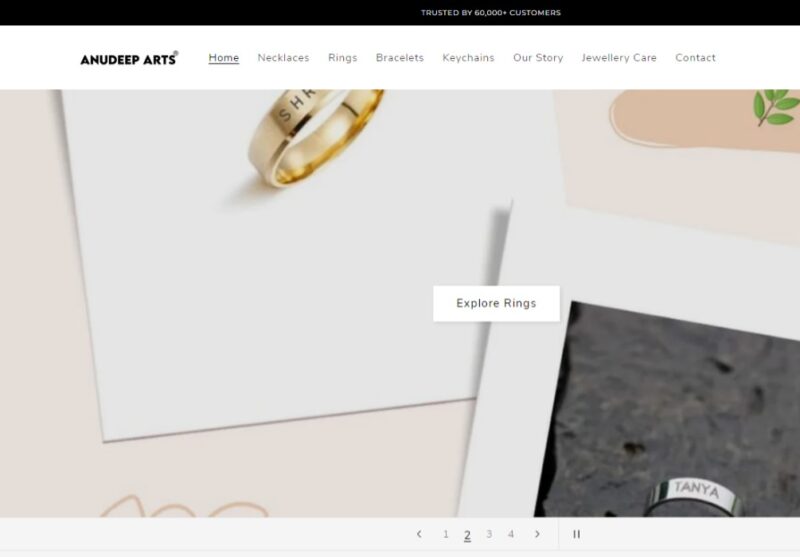Open Our Story page
This screenshot has height=557, width=800.
538,58
